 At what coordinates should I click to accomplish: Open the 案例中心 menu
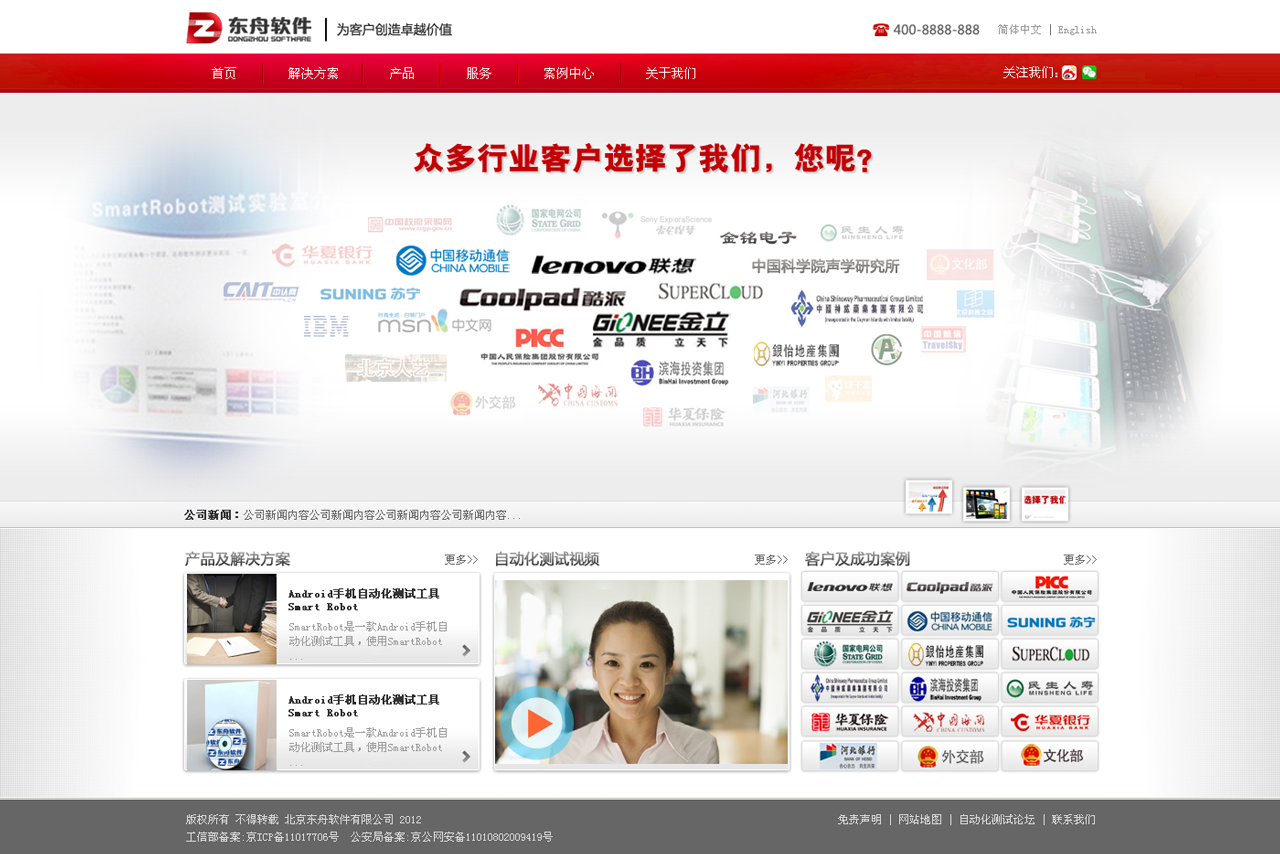click(569, 73)
